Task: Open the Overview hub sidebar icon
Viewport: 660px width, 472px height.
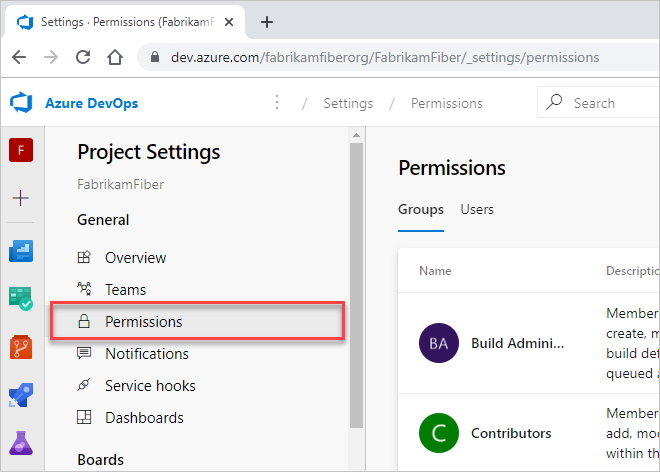Action: click(21, 251)
